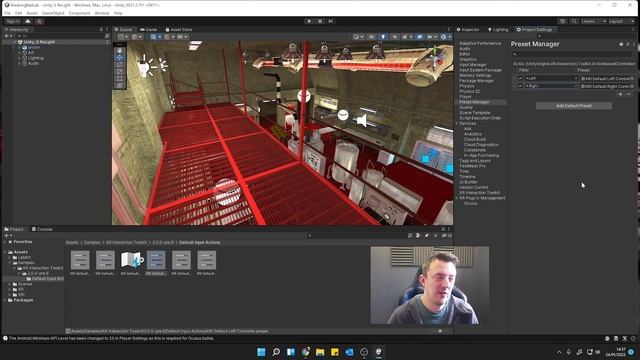Image resolution: width=640 pixels, height=360 pixels.
Task: Select the Scenes folder in Project tree
Action: [25, 284]
